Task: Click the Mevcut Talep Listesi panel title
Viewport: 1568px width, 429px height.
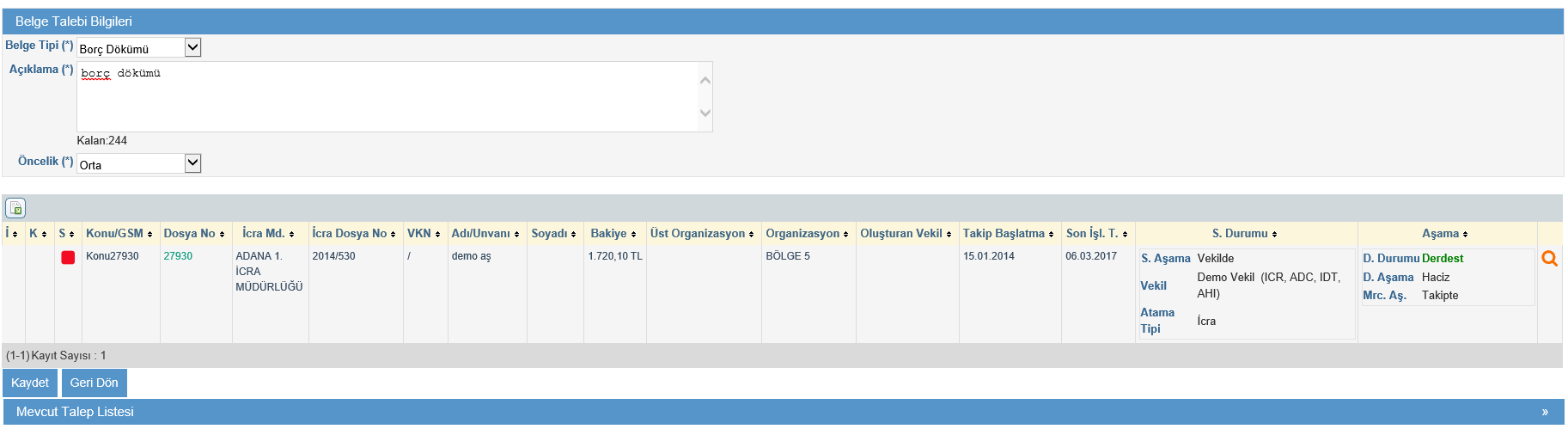Action: 75,412
